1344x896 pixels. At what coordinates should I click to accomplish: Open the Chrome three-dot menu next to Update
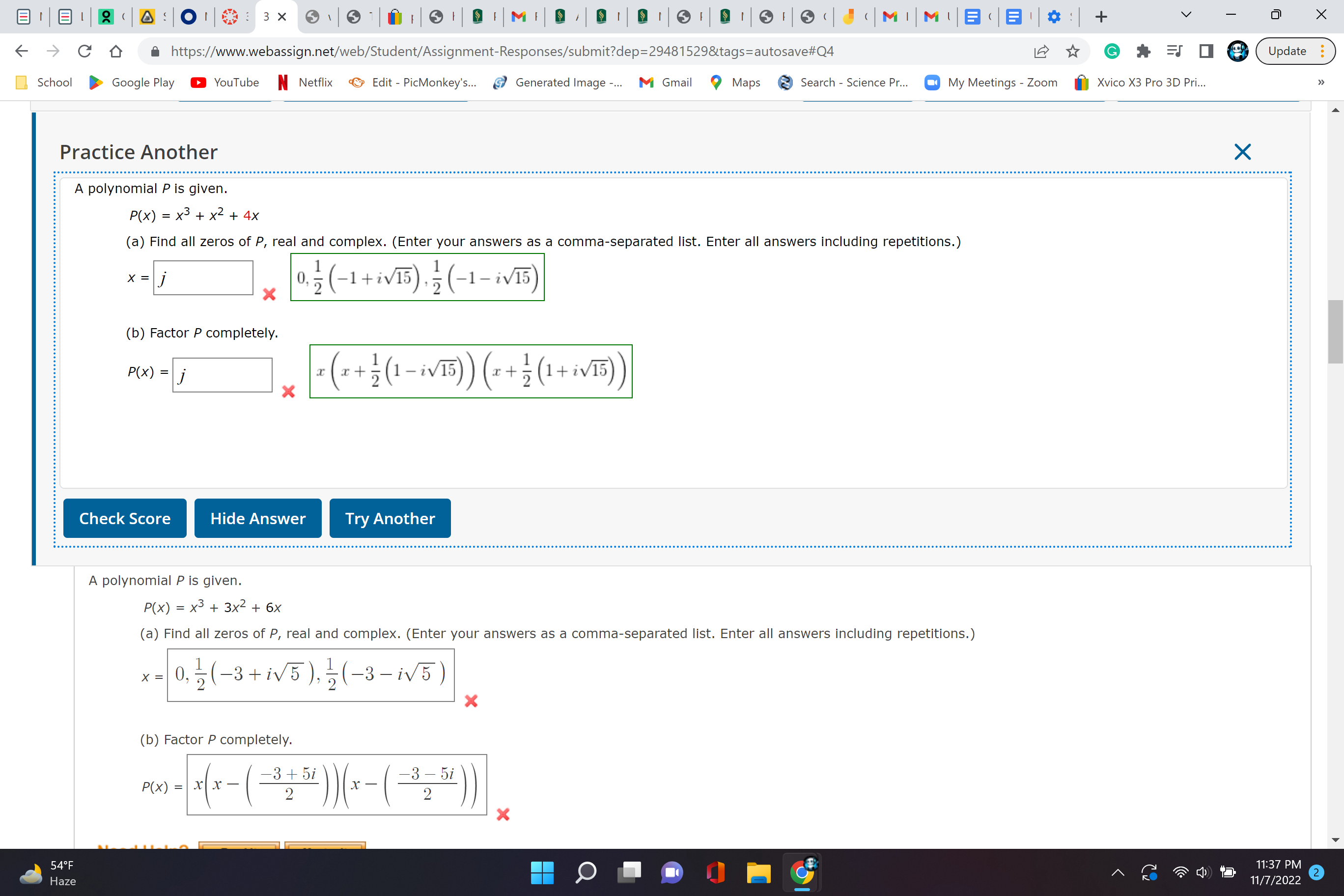pyautogui.click(x=1322, y=51)
